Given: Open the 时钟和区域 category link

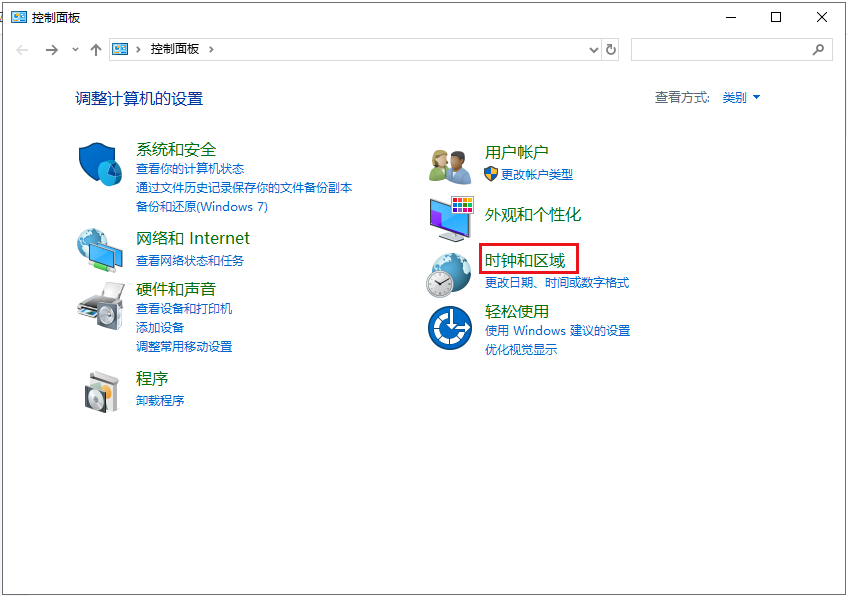Looking at the screenshot, I should tap(525, 261).
